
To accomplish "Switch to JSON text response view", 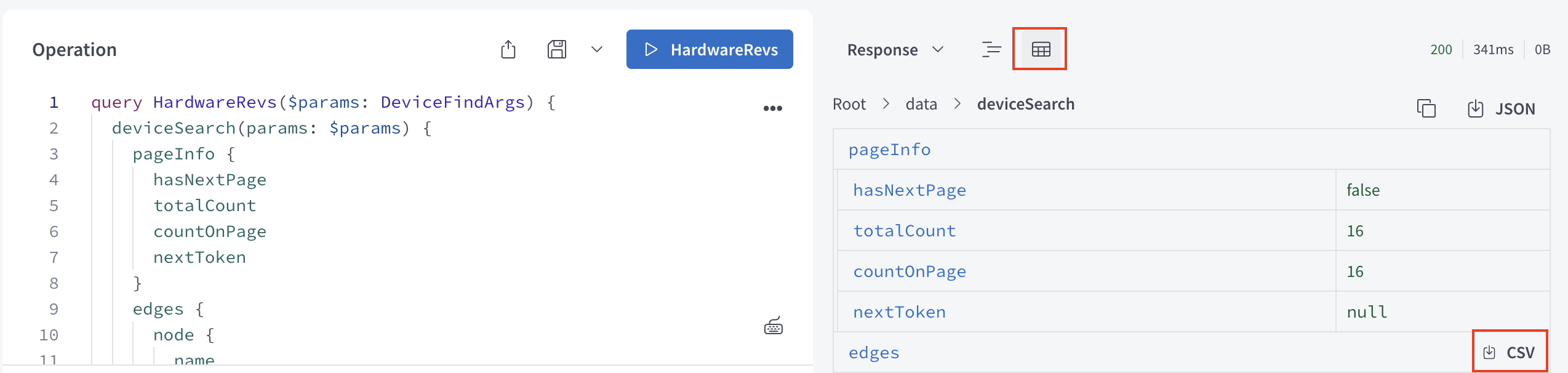I will [991, 49].
